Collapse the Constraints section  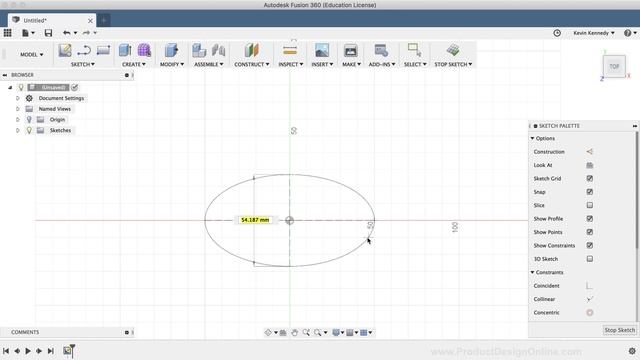pyautogui.click(x=532, y=272)
